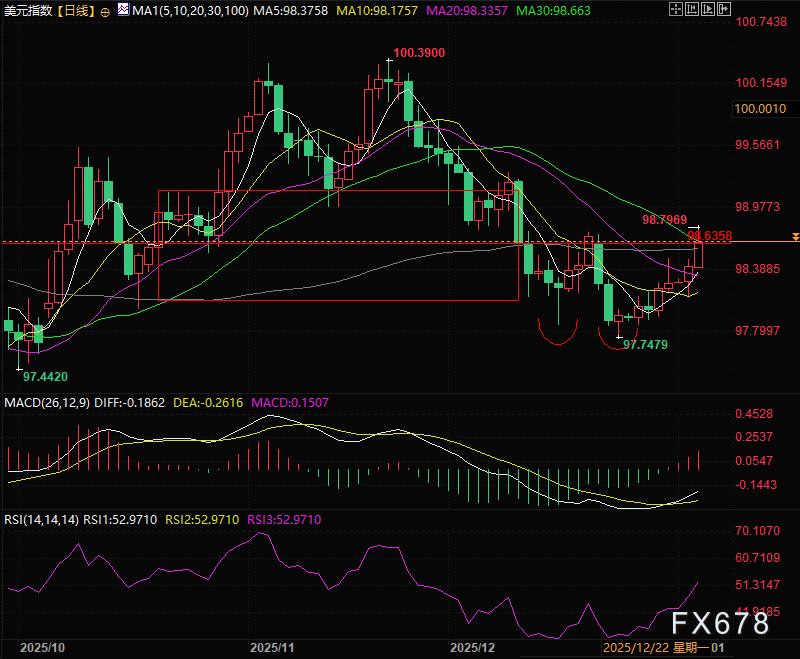The width and height of the screenshot is (800, 659).
Task: Click the 100.3900 high price label
Action: pyautogui.click(x=419, y=53)
